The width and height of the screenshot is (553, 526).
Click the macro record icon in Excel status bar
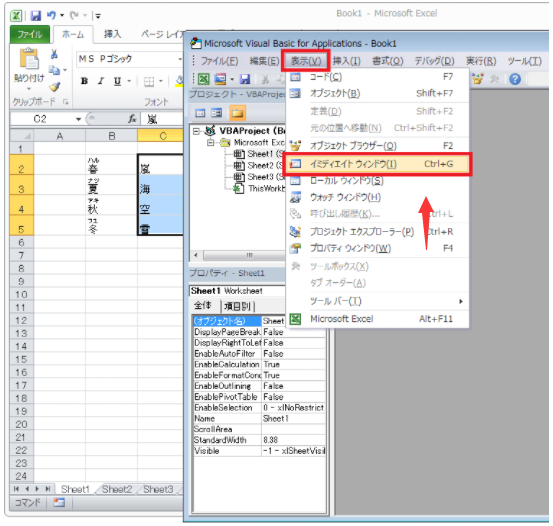(x=59, y=502)
